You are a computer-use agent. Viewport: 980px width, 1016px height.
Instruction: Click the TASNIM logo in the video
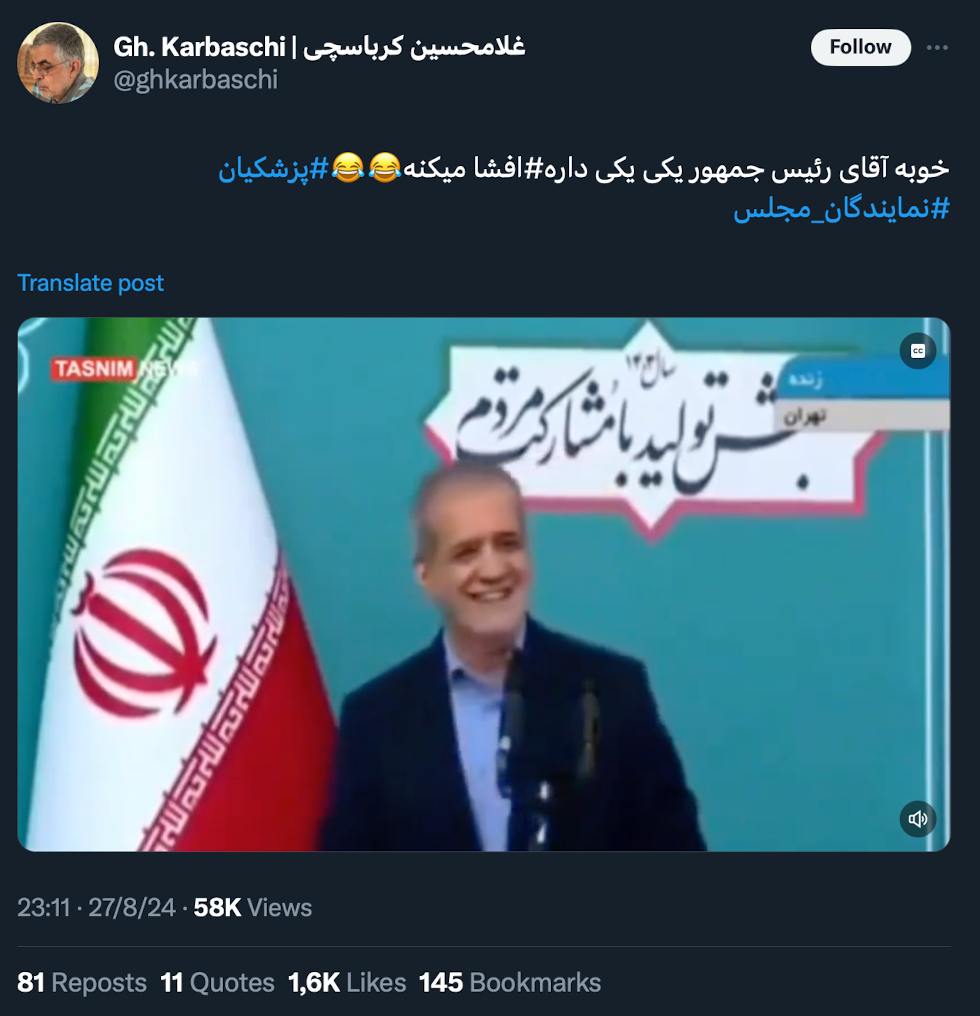(94, 369)
